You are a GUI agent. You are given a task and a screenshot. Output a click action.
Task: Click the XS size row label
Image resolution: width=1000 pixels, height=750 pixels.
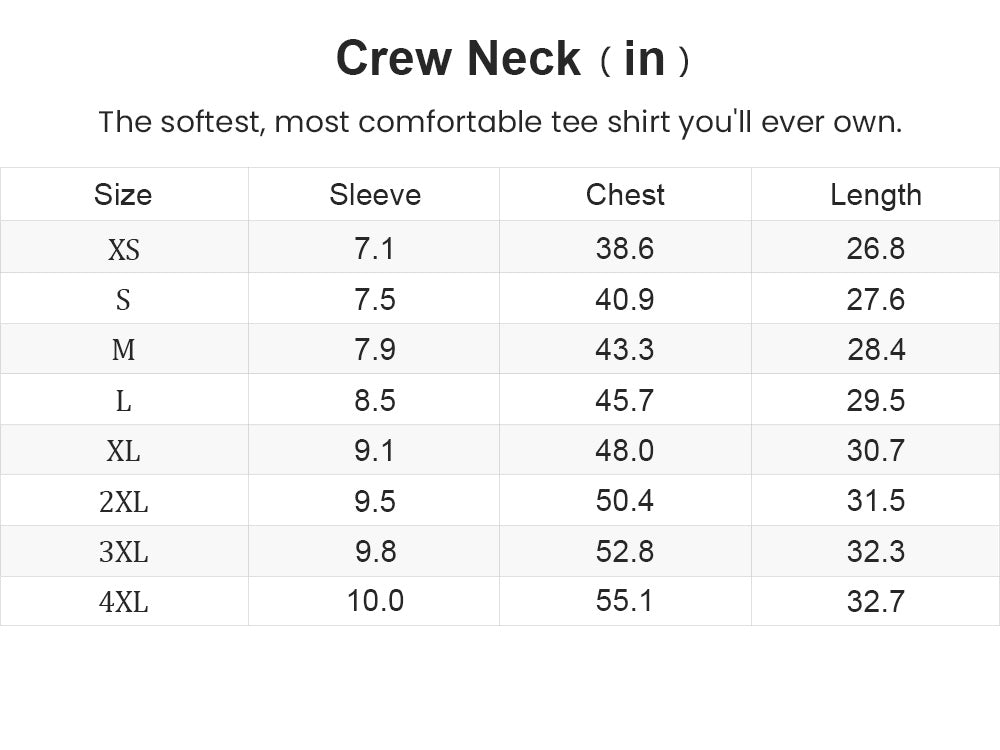[x=124, y=249]
